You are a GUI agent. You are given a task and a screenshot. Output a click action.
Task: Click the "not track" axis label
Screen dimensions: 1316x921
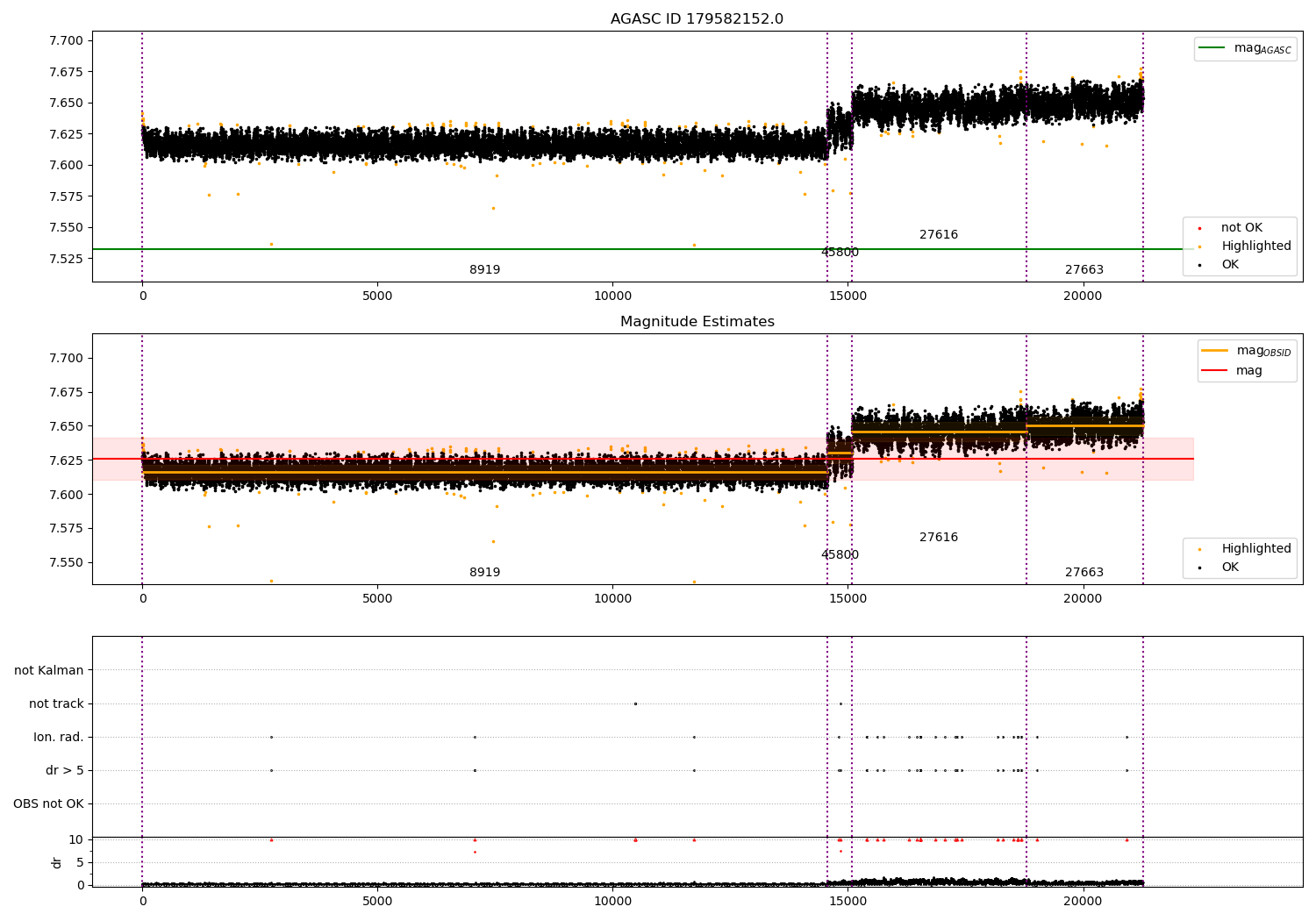(56, 704)
